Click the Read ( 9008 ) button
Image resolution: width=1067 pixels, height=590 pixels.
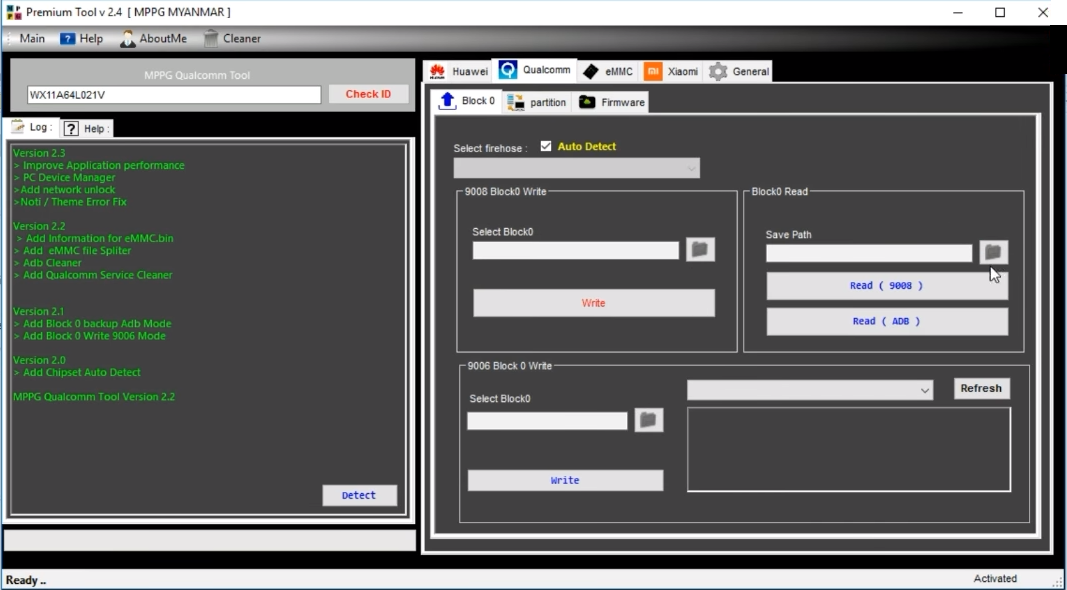(887, 286)
